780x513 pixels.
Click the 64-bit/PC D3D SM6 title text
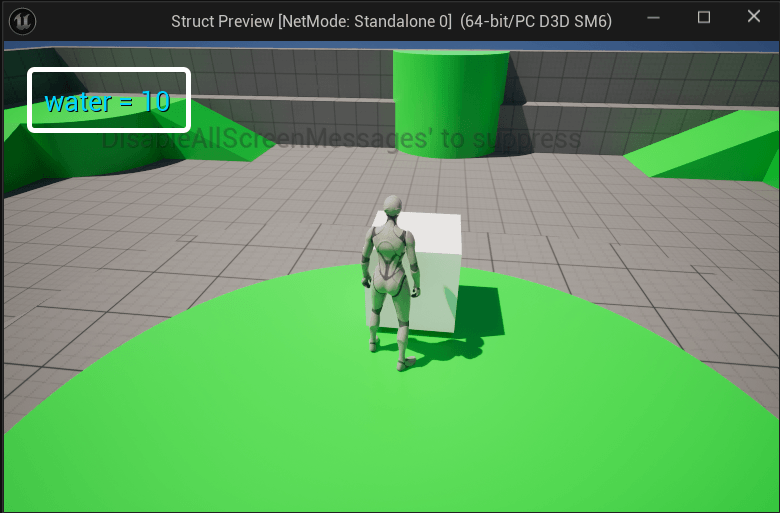[x=536, y=21]
